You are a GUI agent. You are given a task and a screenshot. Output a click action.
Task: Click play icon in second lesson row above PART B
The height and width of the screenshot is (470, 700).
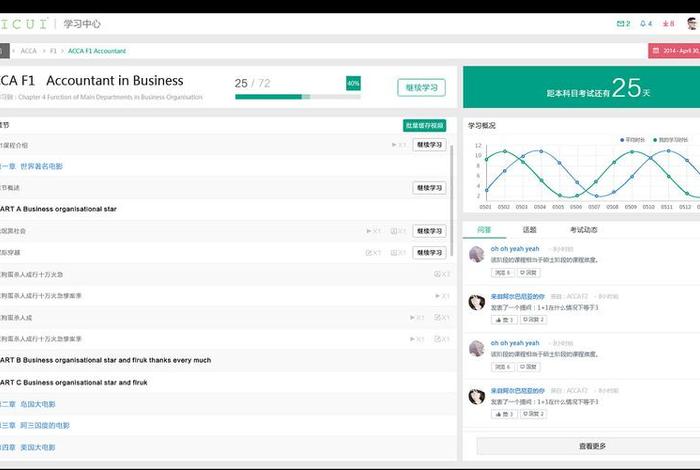click(412, 317)
